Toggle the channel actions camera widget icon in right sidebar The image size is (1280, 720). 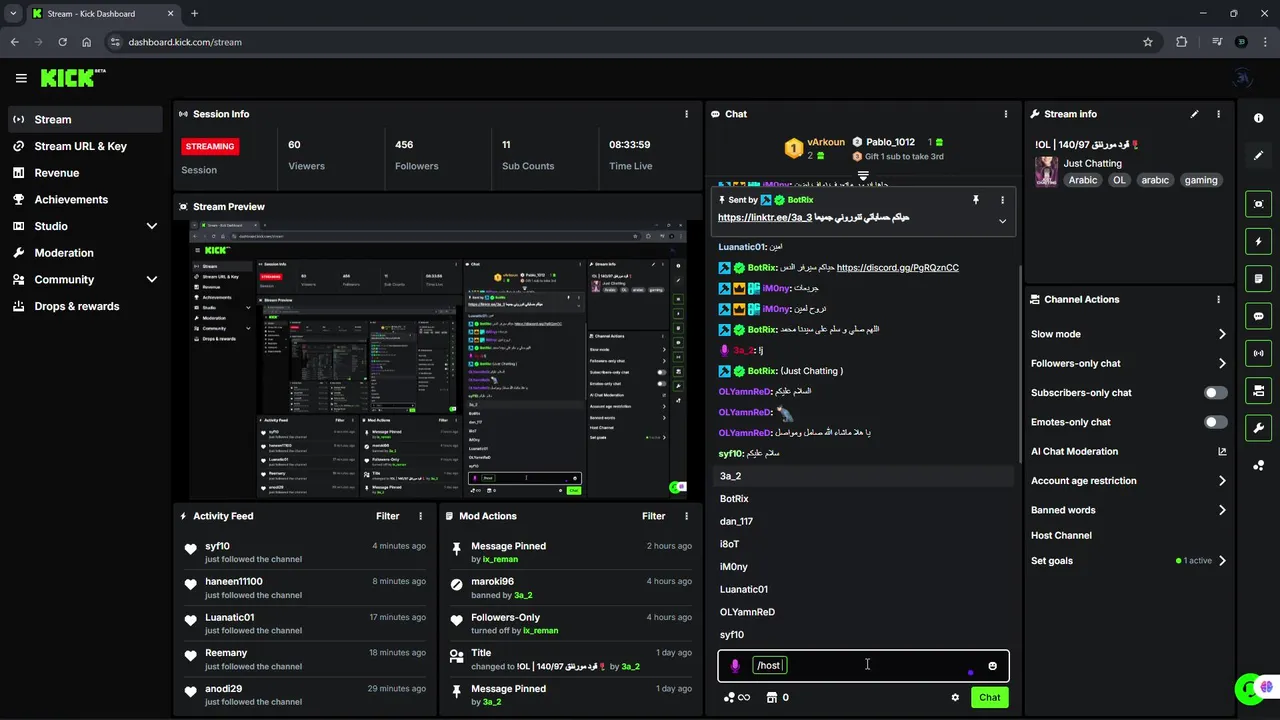pos(1259,390)
